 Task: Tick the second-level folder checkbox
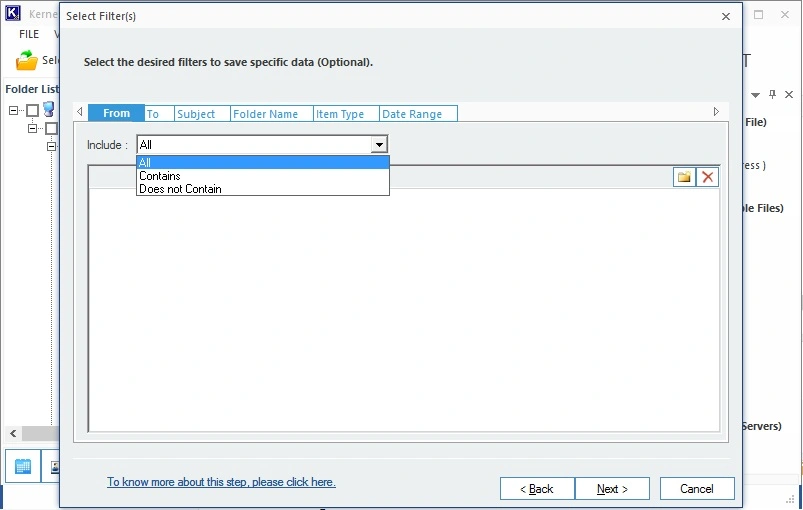tap(50, 129)
